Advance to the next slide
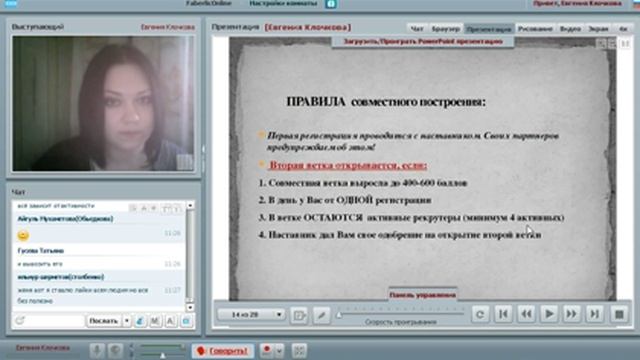This screenshot has width=640, height=360. (x=571, y=314)
